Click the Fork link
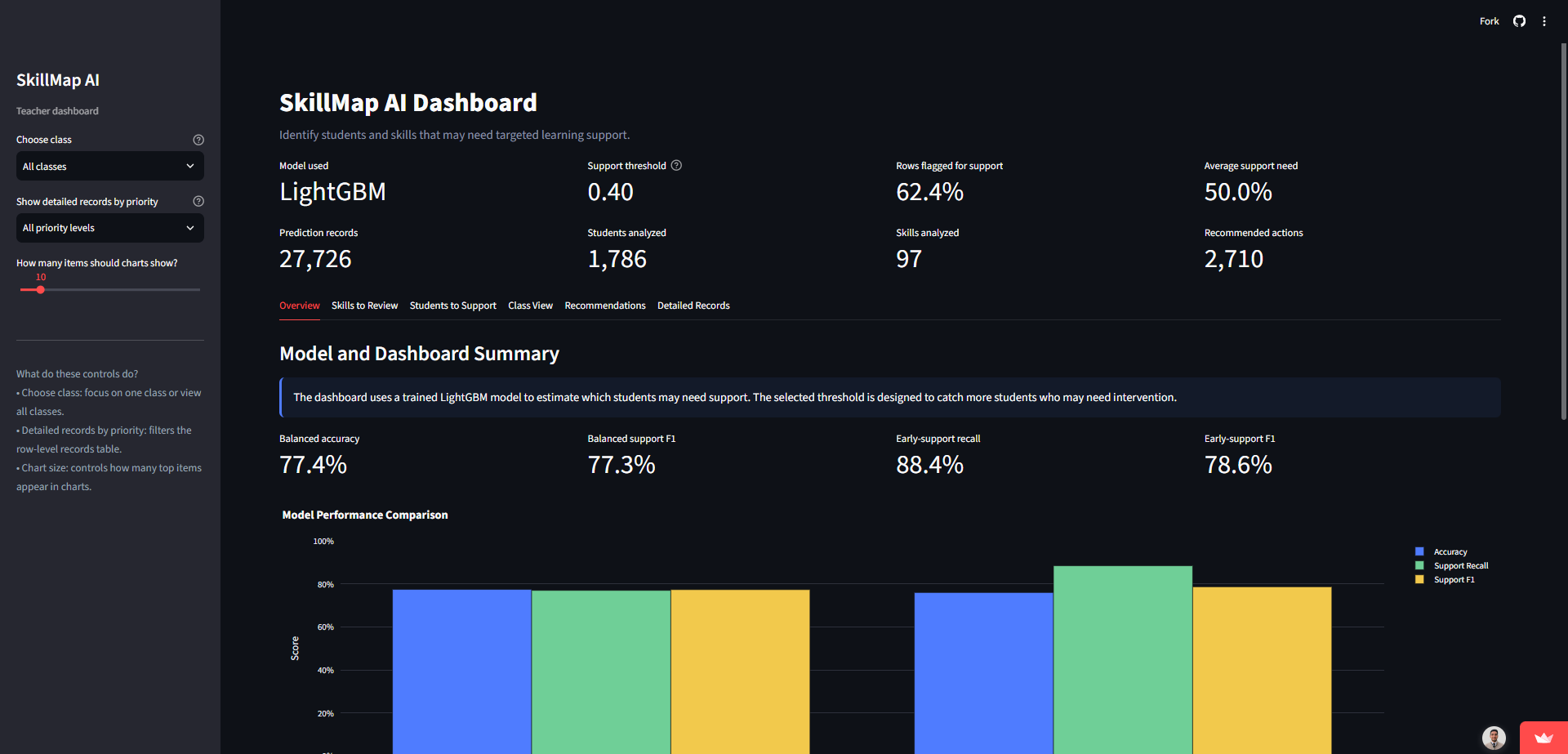This screenshot has height=754, width=1568. (x=1489, y=21)
